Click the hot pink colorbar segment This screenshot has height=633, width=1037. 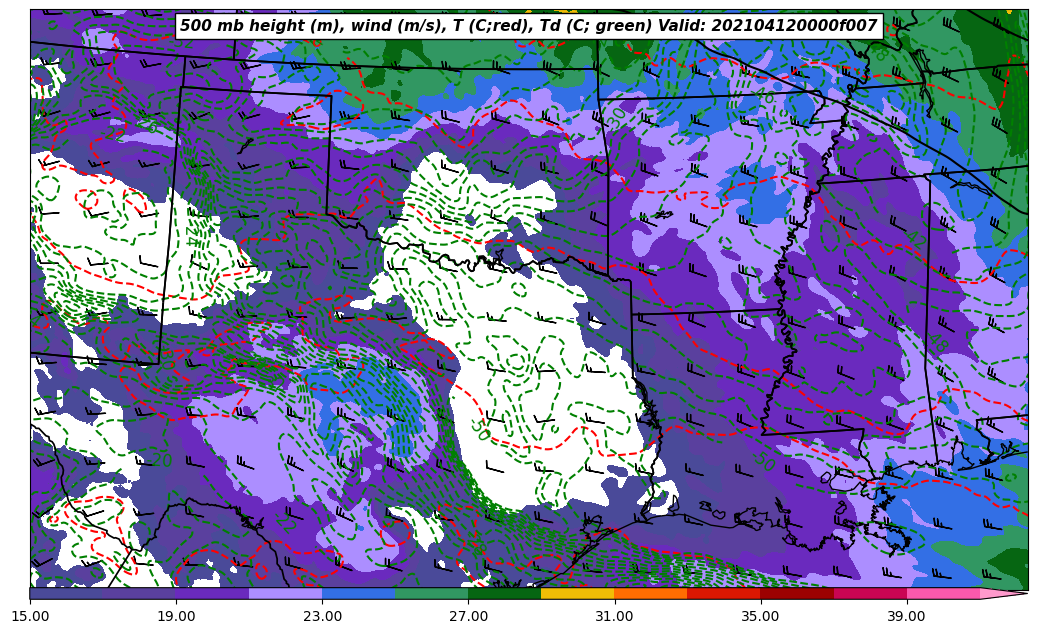pyautogui.click(x=942, y=593)
